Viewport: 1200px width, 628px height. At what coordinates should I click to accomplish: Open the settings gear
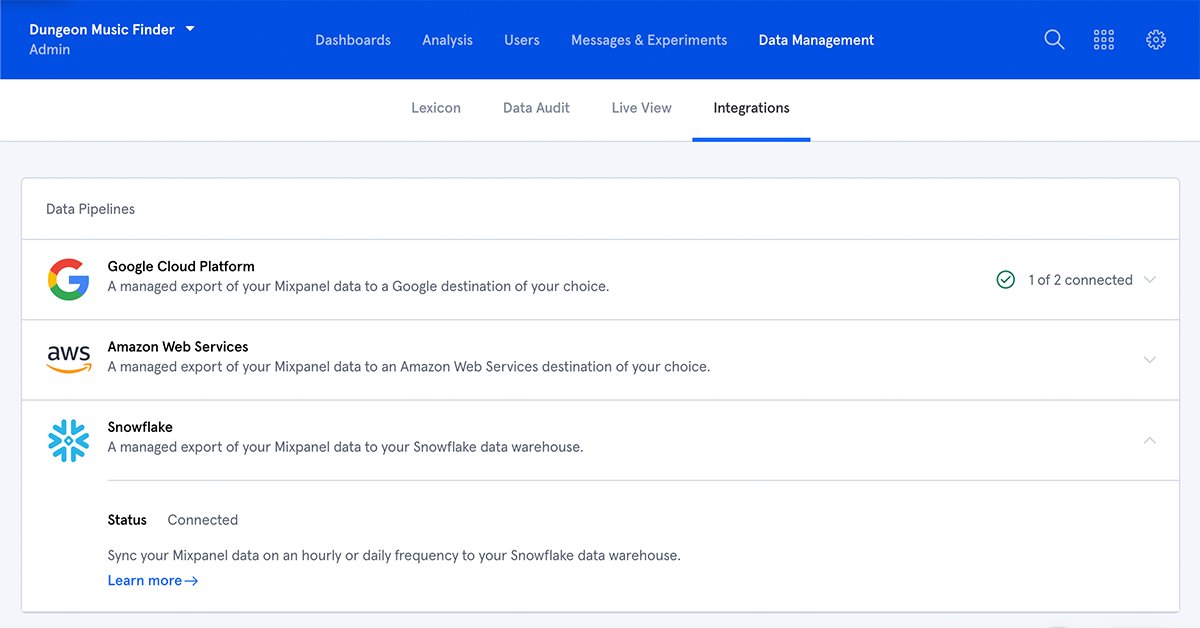(1156, 39)
